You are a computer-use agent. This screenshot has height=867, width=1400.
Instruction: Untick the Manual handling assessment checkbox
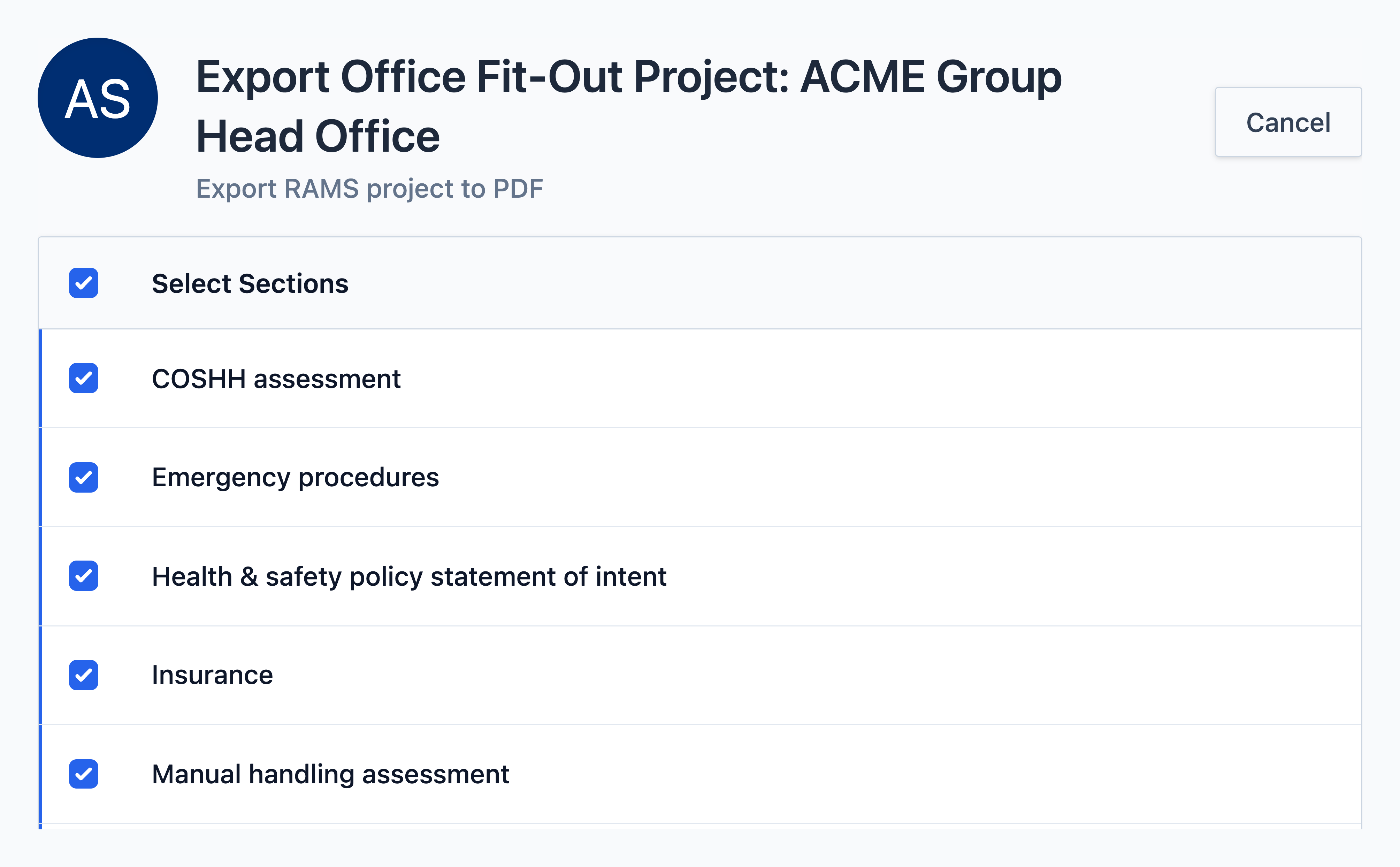(84, 774)
